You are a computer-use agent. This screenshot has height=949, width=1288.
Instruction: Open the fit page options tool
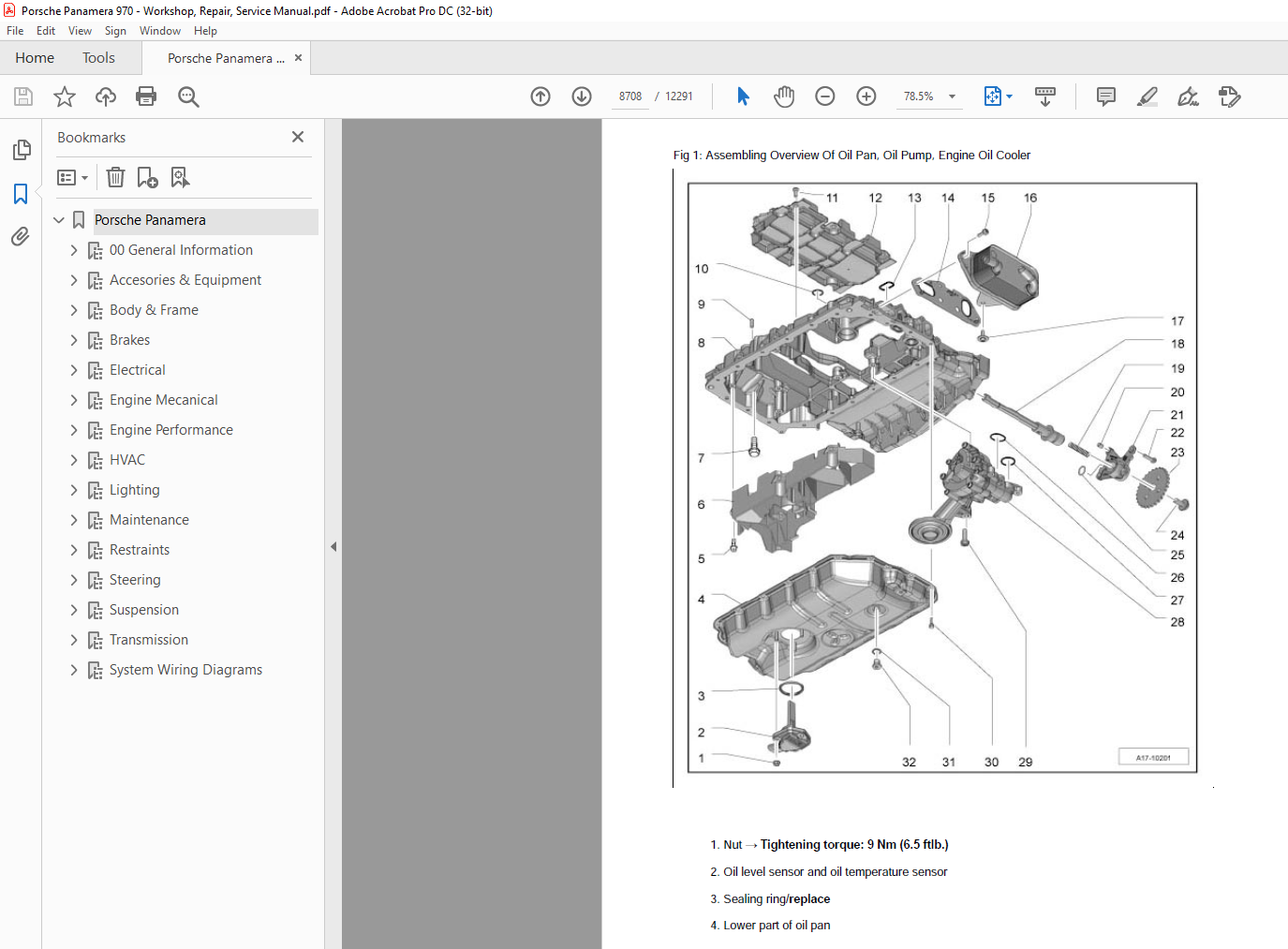pyautogui.click(x=998, y=96)
